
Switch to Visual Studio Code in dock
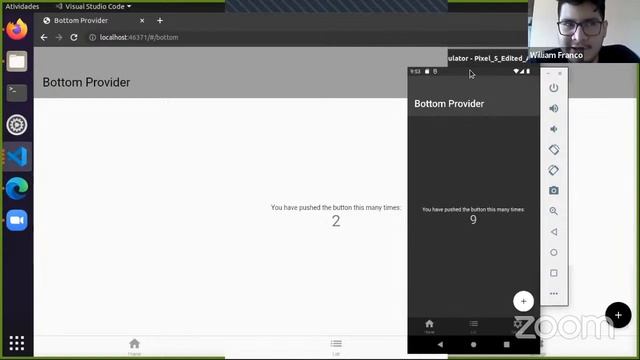click(17, 156)
